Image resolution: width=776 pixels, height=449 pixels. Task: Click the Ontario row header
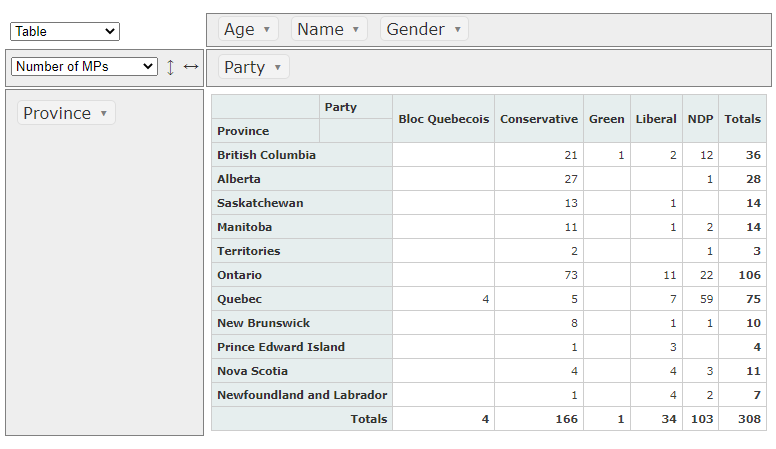pyautogui.click(x=302, y=275)
